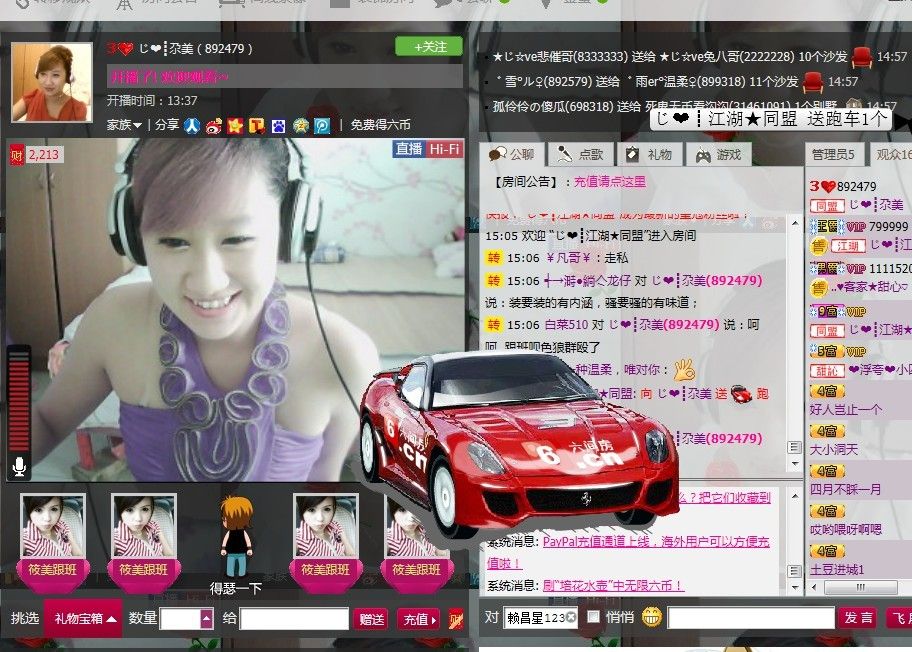This screenshot has width=912, height=652.
Task: Open the PayPal充值通道上线 link
Action: [x=656, y=541]
